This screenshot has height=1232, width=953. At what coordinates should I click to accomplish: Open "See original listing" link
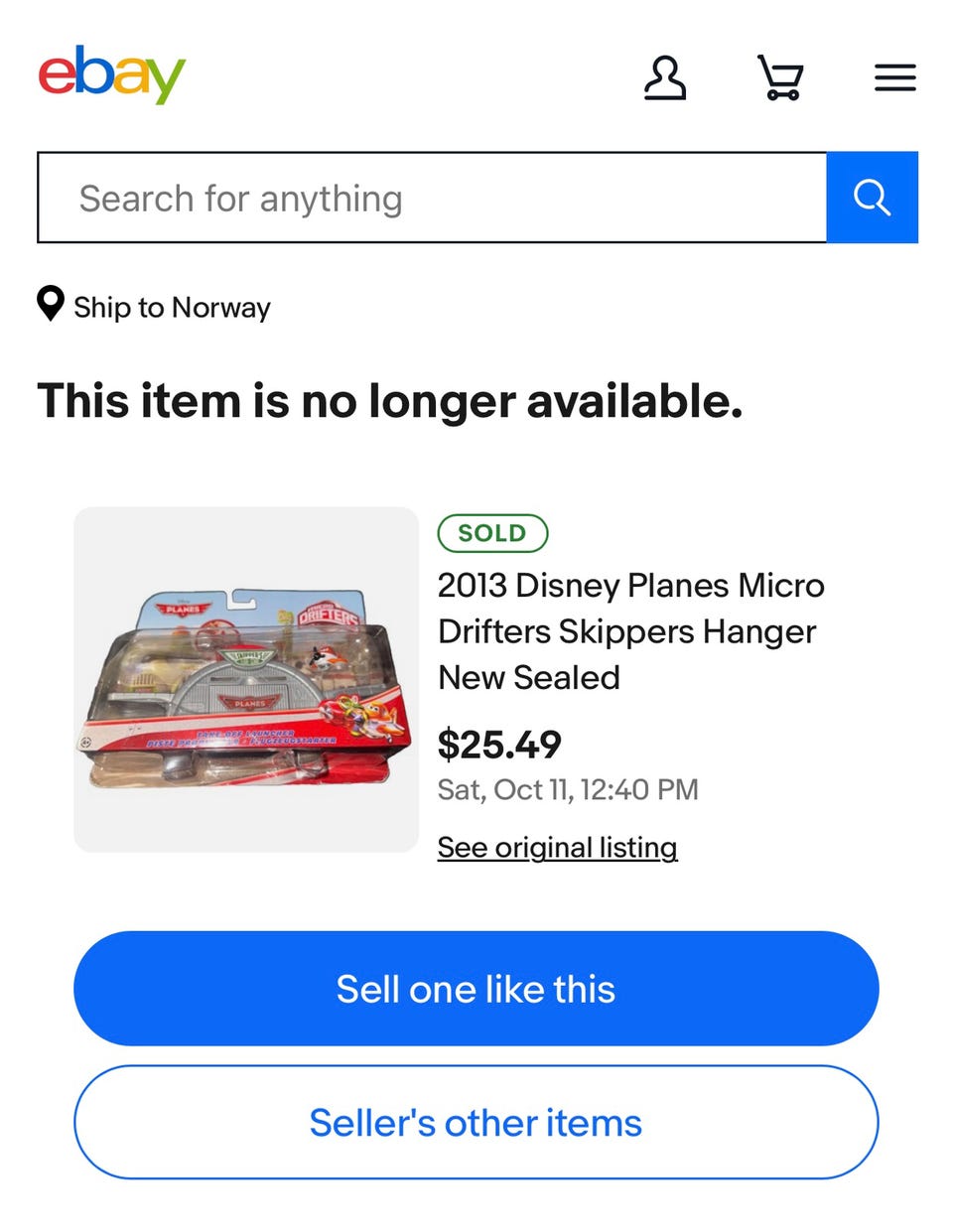557,848
